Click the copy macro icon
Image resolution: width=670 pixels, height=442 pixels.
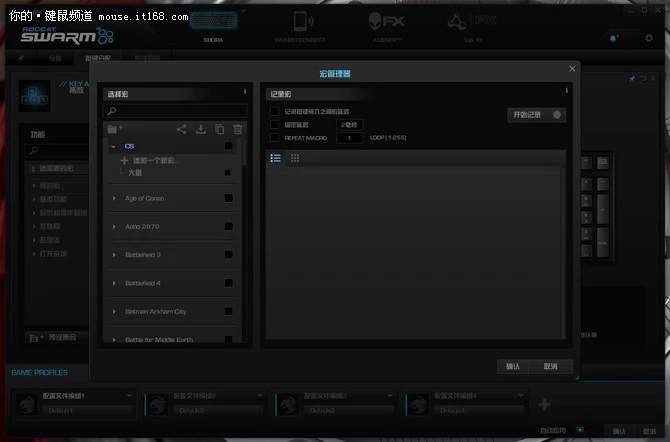[x=219, y=129]
